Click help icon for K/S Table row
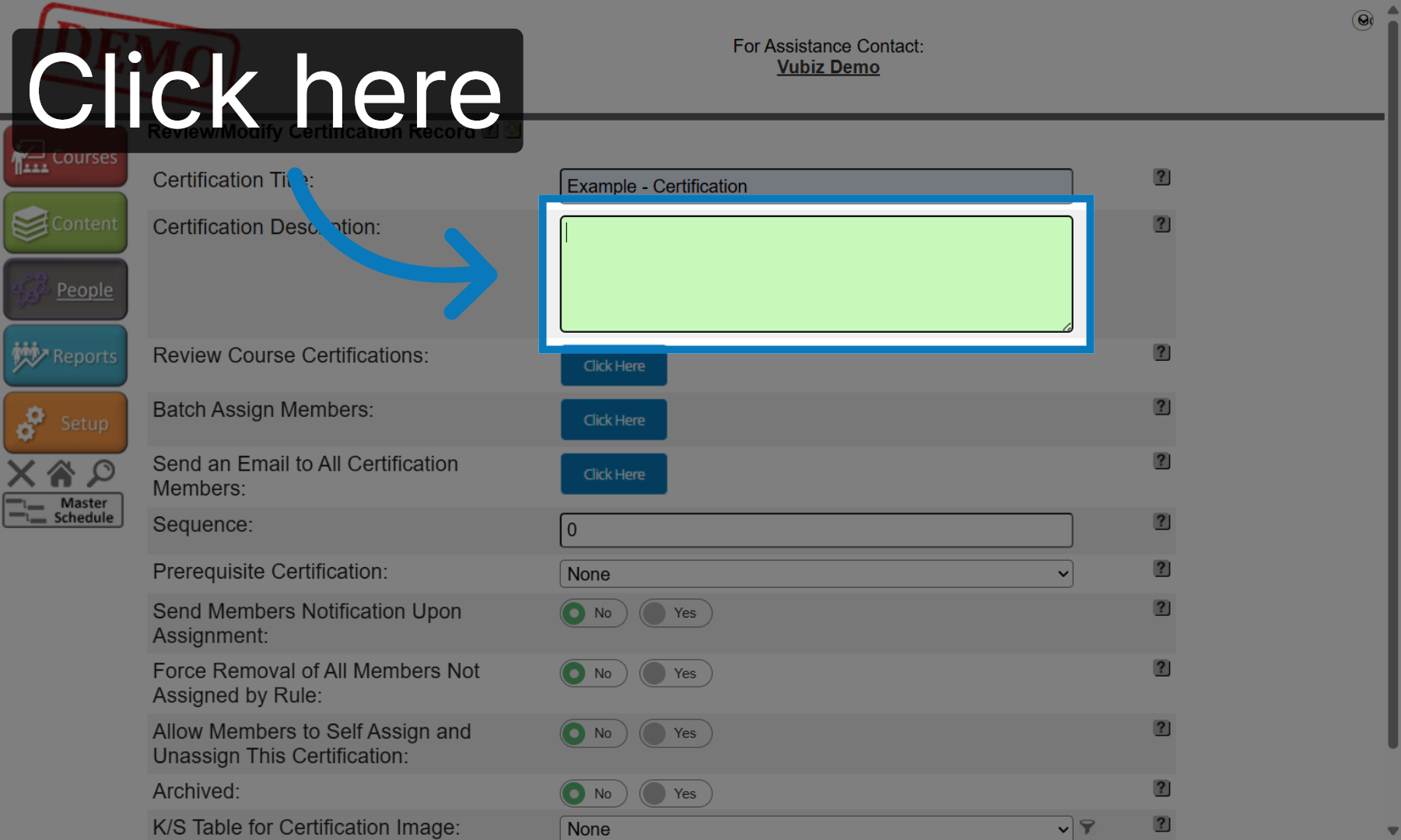Viewport: 1401px width, 840px height. 1161,824
